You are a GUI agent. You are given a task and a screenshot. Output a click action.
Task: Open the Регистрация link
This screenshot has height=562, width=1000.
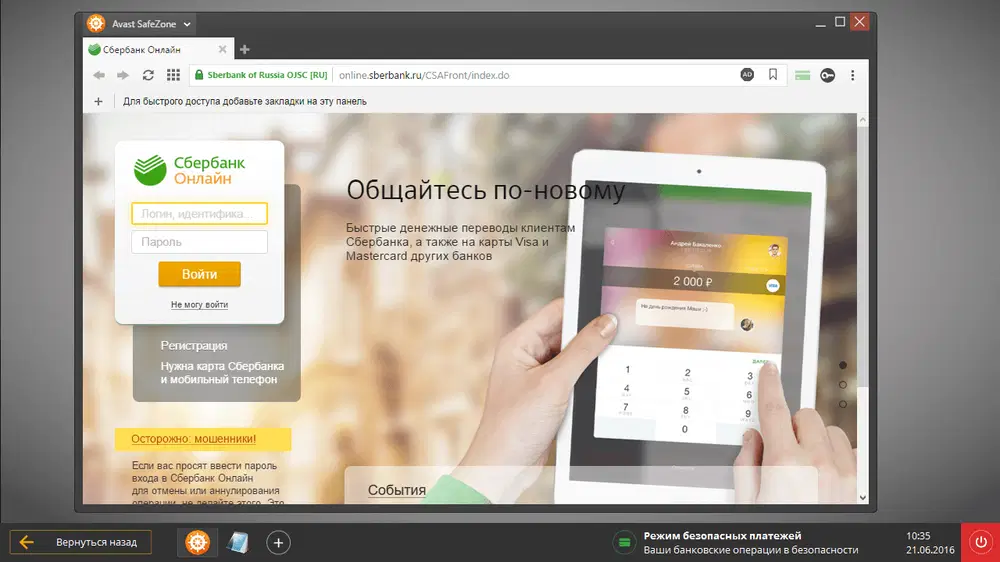pyautogui.click(x=194, y=346)
